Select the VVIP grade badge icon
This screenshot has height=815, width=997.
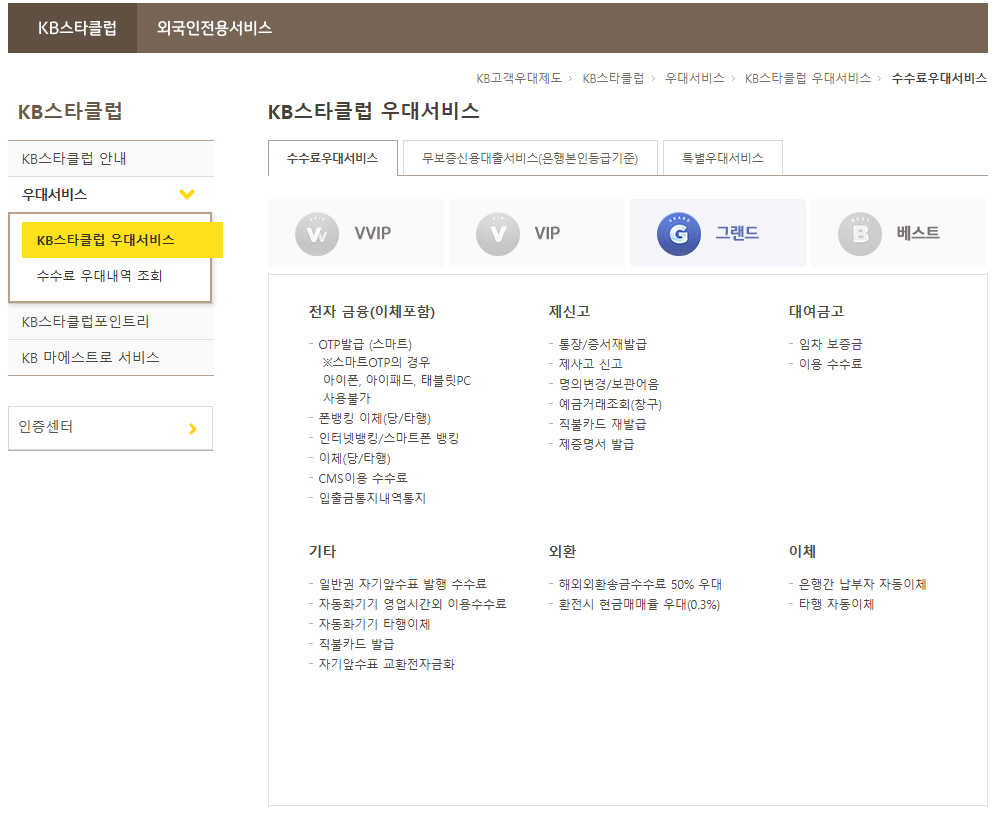[317, 234]
